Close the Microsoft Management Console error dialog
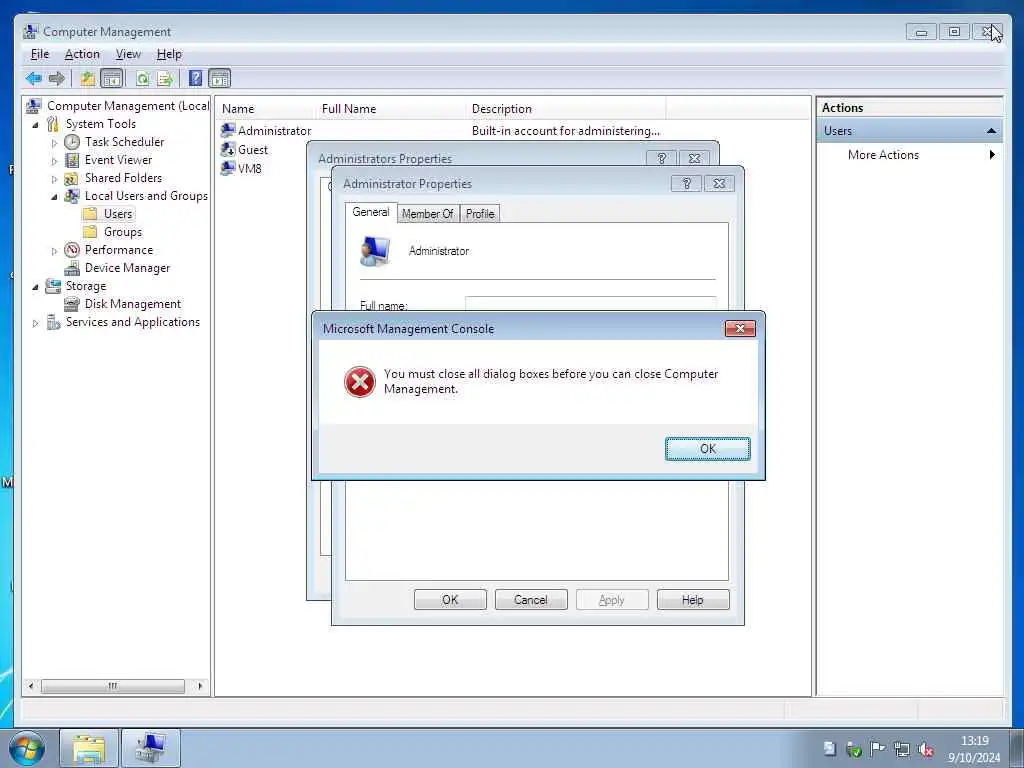The width and height of the screenshot is (1024, 768). click(740, 328)
